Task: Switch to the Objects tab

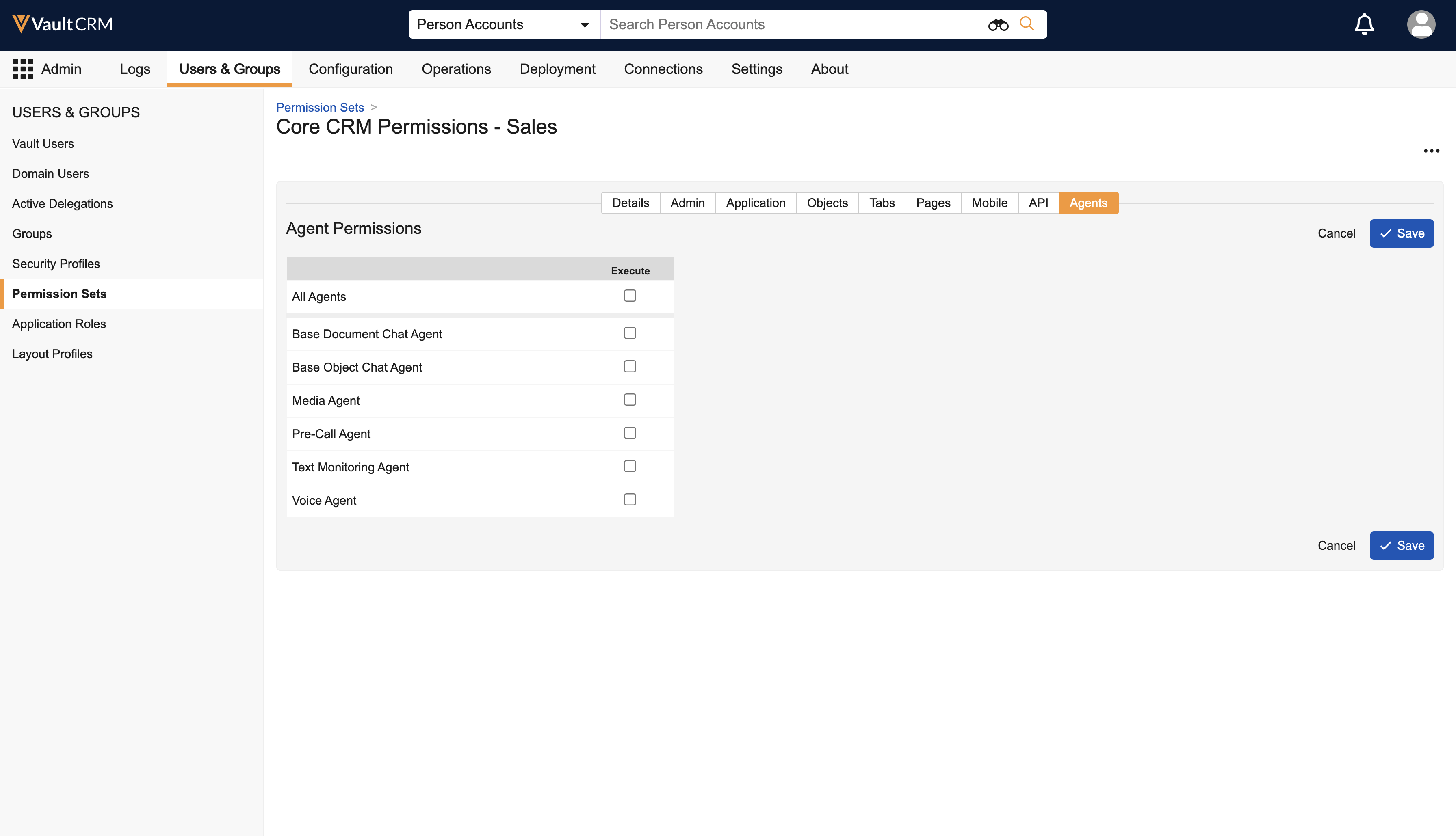Action: coord(826,203)
